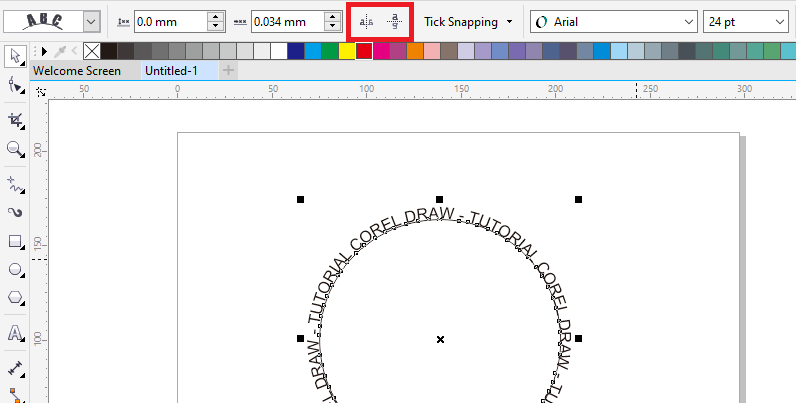796x403 pixels.
Task: Expand the 24 pt font size list
Action: click(780, 22)
